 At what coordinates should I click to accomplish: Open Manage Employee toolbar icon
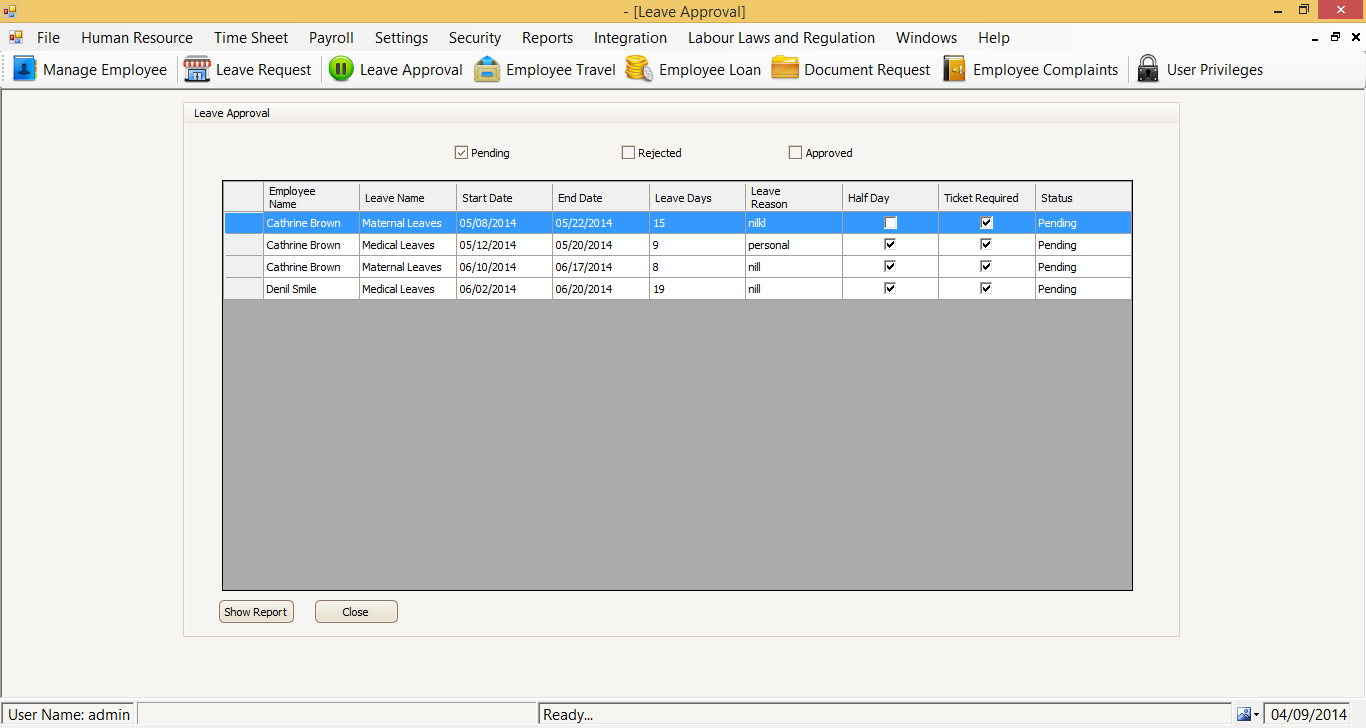click(x=25, y=69)
